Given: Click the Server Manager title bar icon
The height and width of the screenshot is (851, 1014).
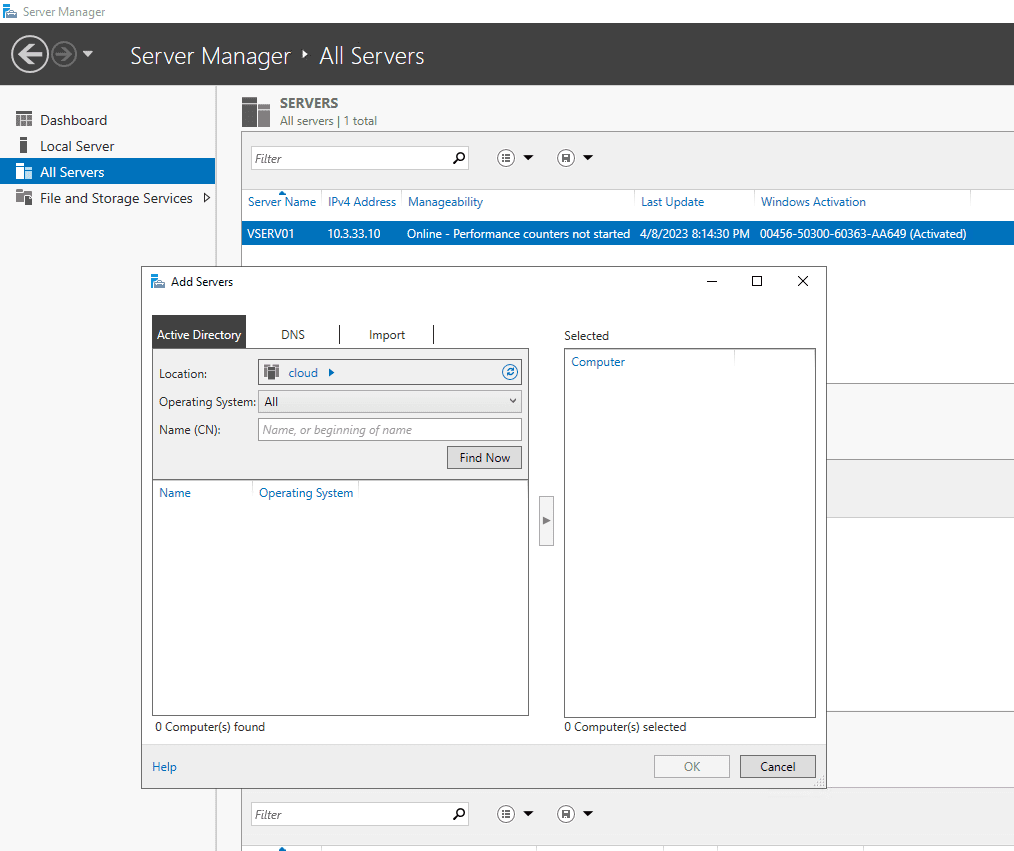Looking at the screenshot, I should [x=10, y=12].
